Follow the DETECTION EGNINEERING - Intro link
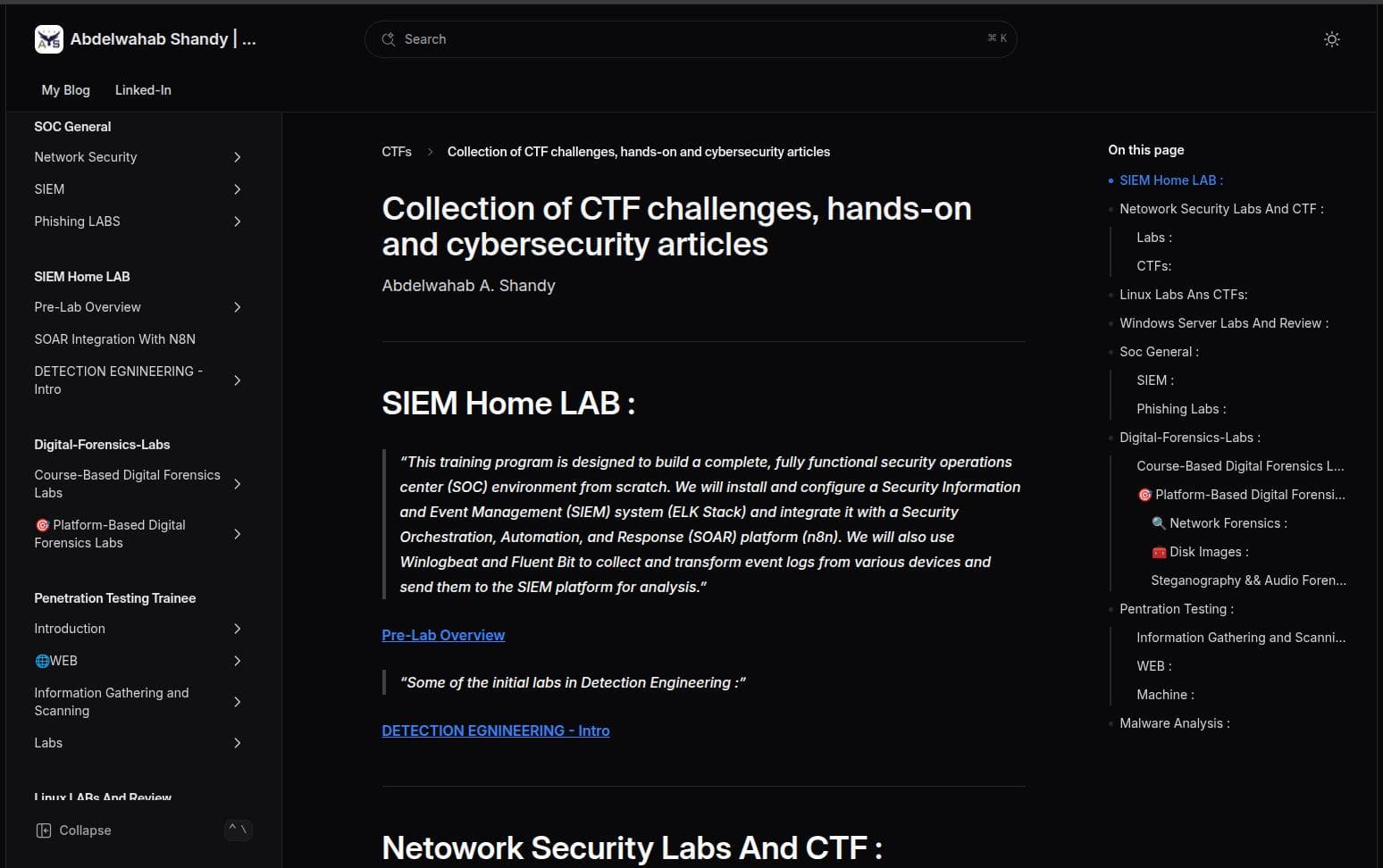Screen dimensions: 1383x868 [x=495, y=730]
